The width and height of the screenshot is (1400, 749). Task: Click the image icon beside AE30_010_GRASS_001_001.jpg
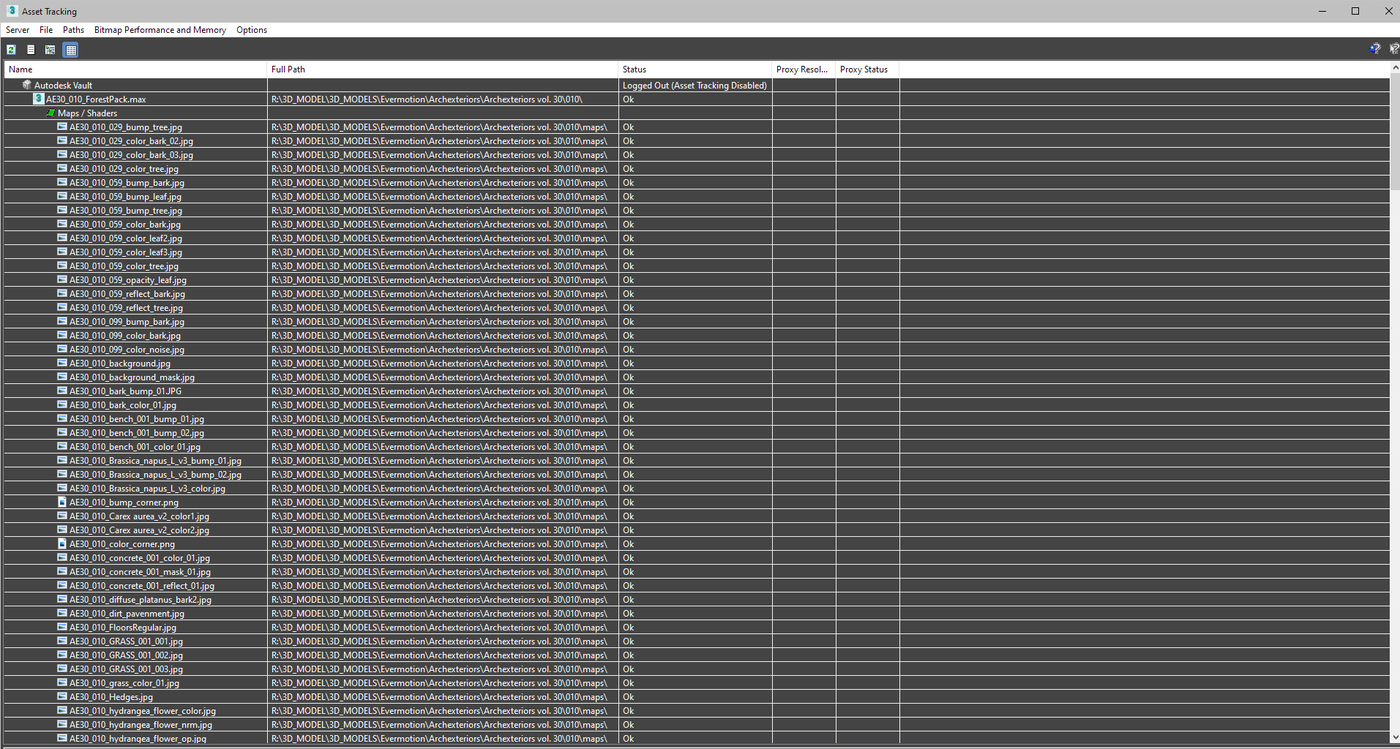click(x=62, y=641)
